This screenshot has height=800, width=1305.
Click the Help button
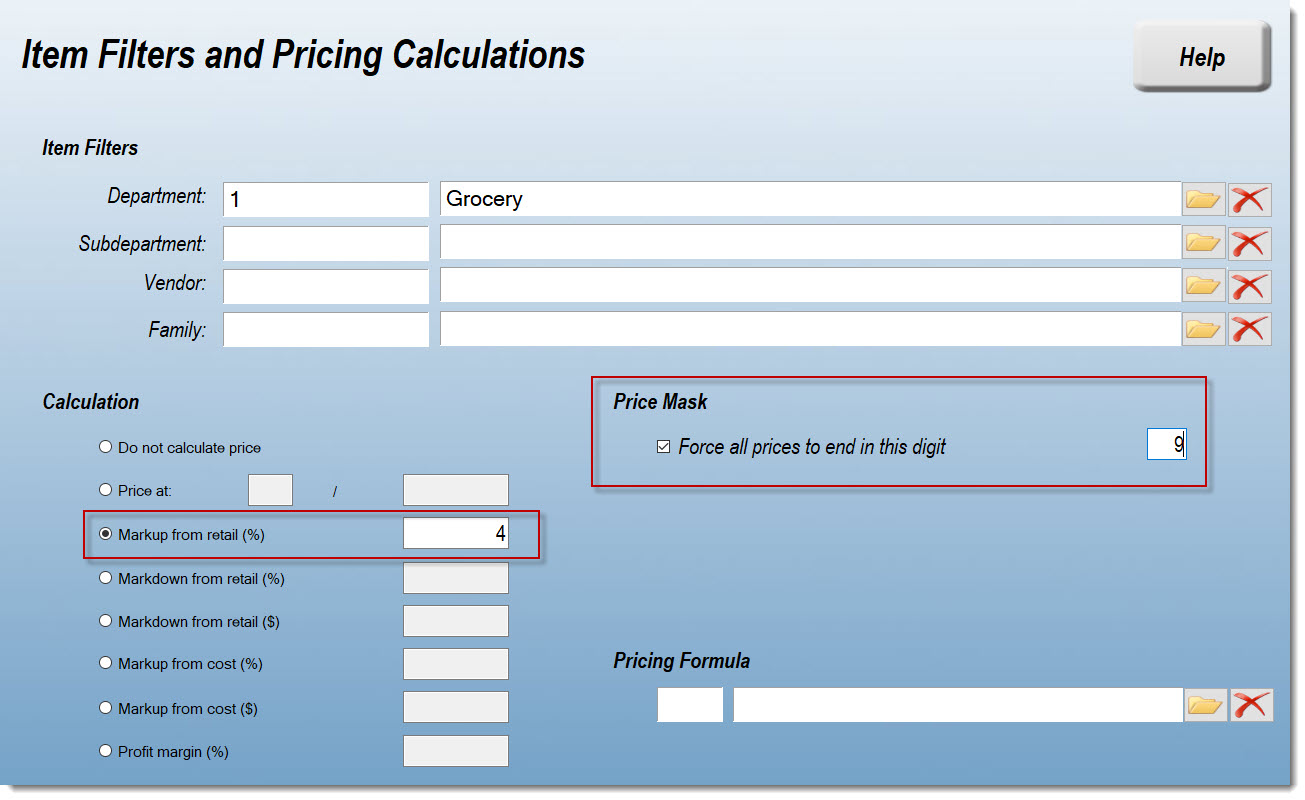pyautogui.click(x=1201, y=57)
